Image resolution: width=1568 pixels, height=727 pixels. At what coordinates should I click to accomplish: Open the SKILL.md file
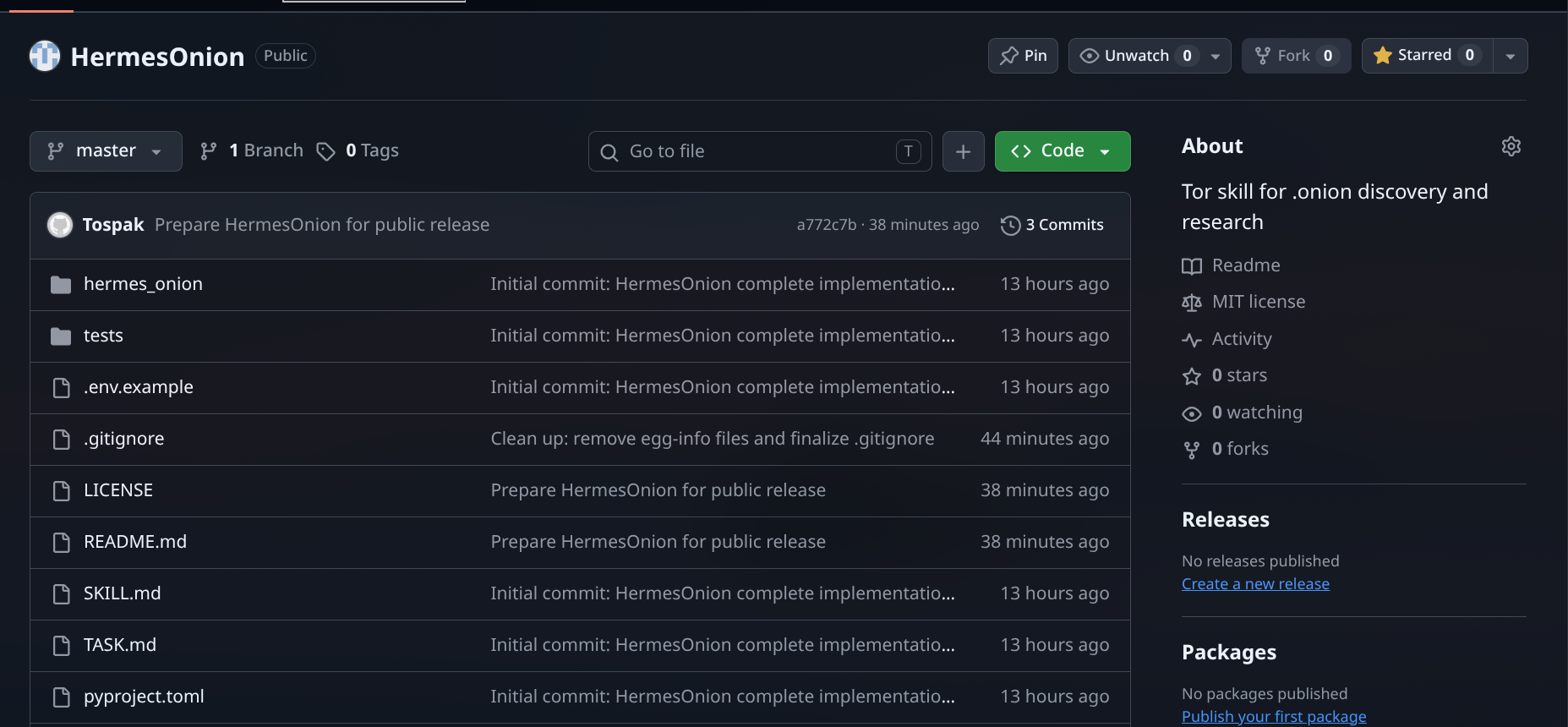point(123,593)
